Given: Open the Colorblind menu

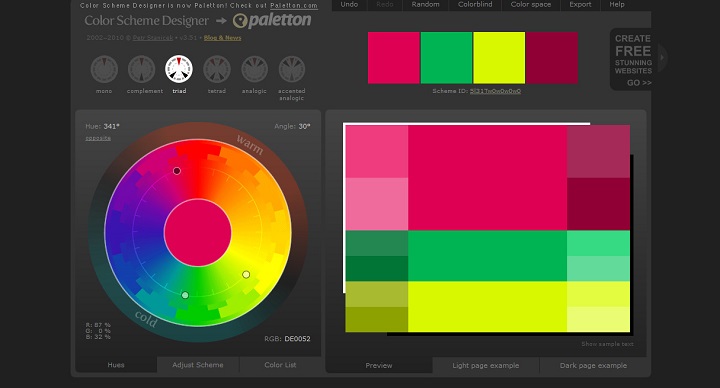Looking at the screenshot, I should click(x=475, y=5).
